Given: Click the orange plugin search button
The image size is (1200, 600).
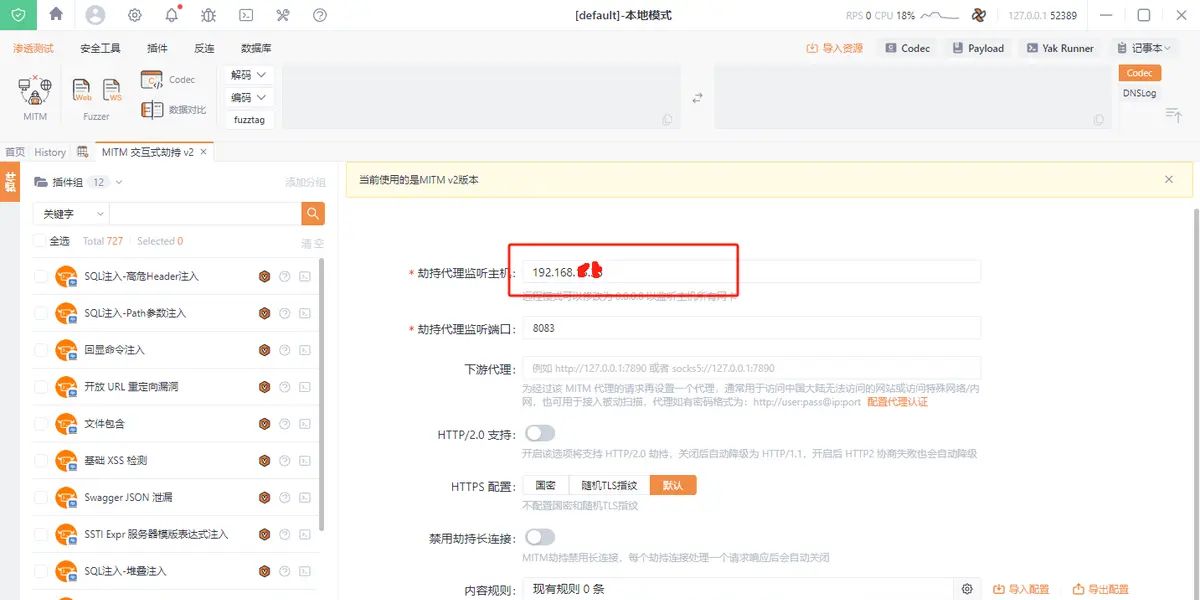Looking at the screenshot, I should 313,213.
